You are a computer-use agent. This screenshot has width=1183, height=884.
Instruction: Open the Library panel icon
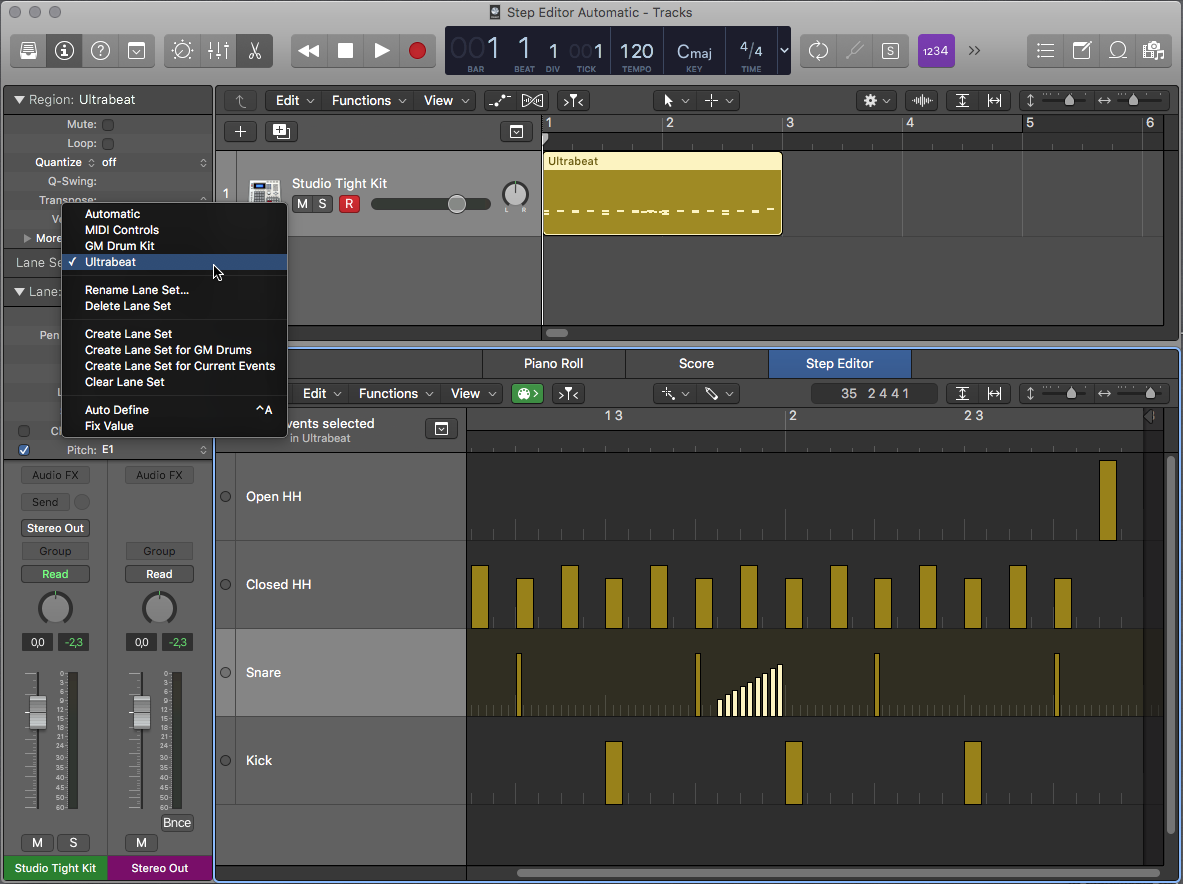tap(28, 50)
